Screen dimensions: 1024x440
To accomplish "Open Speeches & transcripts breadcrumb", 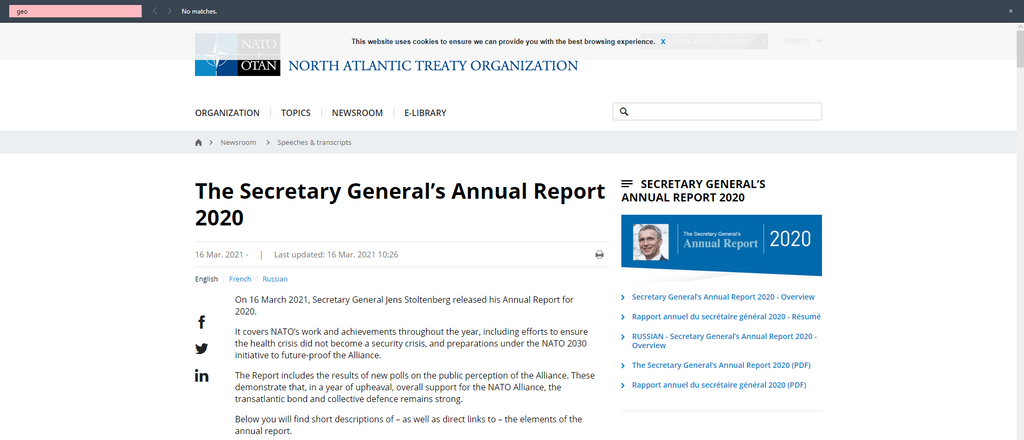I will (314, 142).
